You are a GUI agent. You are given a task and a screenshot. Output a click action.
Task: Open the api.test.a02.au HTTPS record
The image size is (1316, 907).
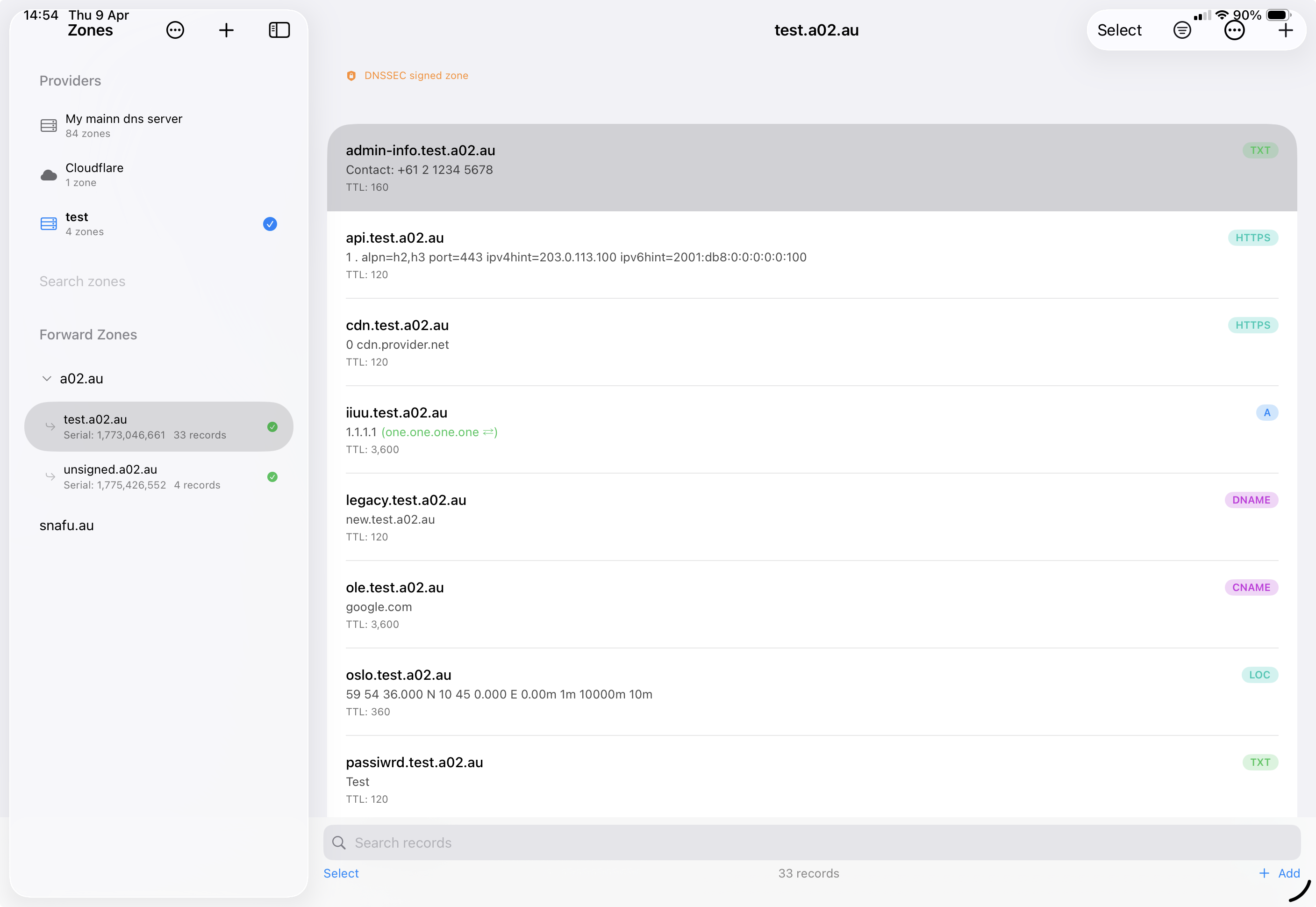(812, 255)
